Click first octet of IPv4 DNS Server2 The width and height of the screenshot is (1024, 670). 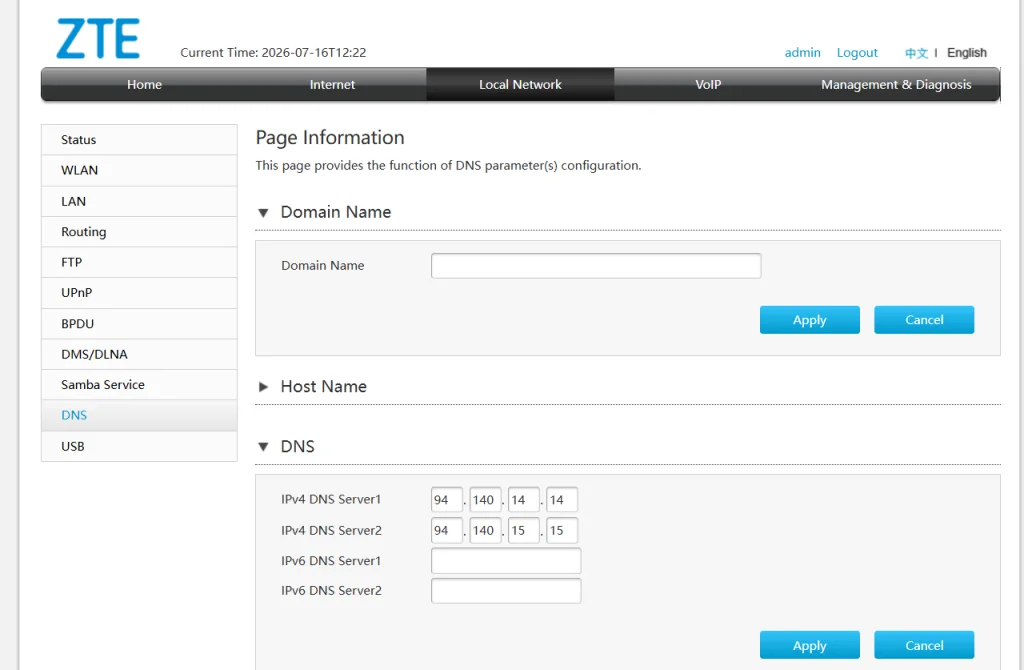point(446,530)
